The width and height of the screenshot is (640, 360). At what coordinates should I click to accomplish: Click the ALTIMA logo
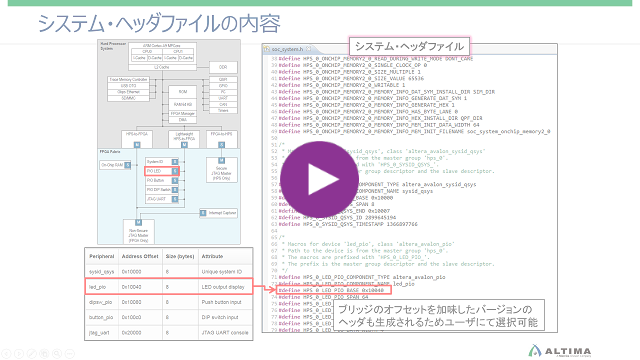coord(560,351)
